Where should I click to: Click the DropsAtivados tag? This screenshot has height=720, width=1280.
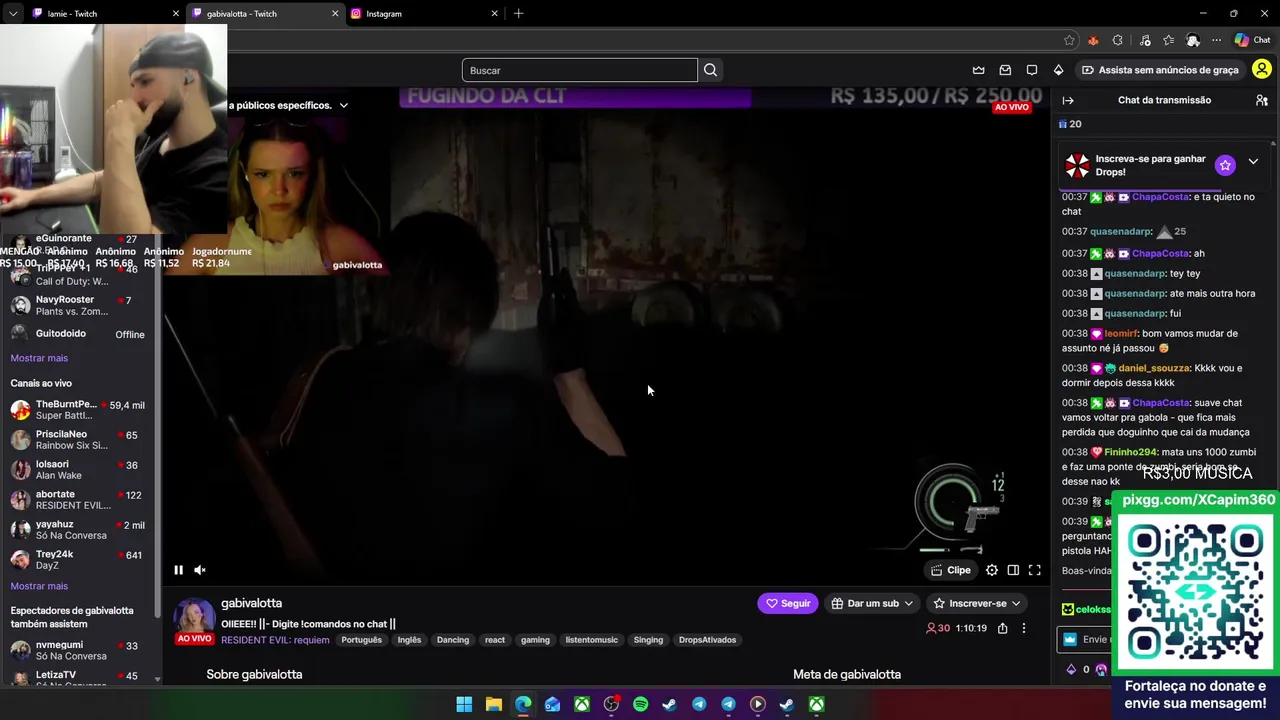(707, 640)
